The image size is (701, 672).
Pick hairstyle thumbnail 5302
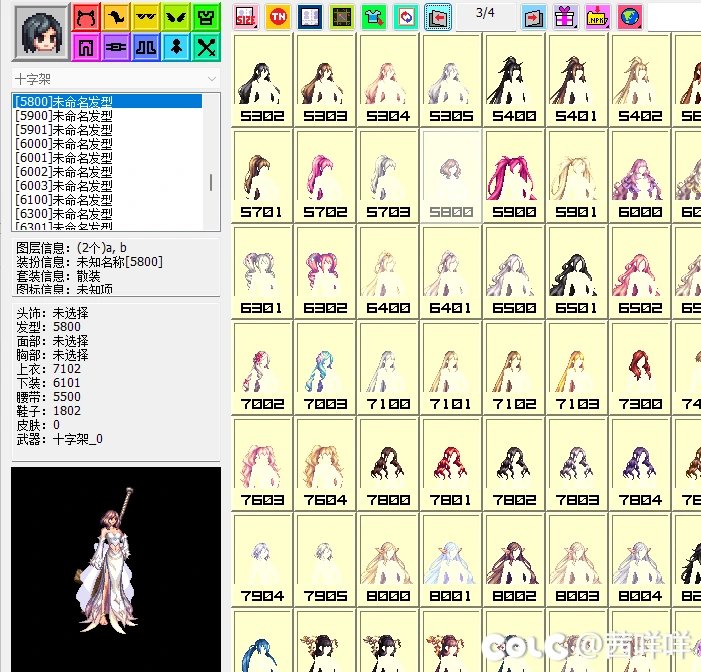[x=262, y=80]
